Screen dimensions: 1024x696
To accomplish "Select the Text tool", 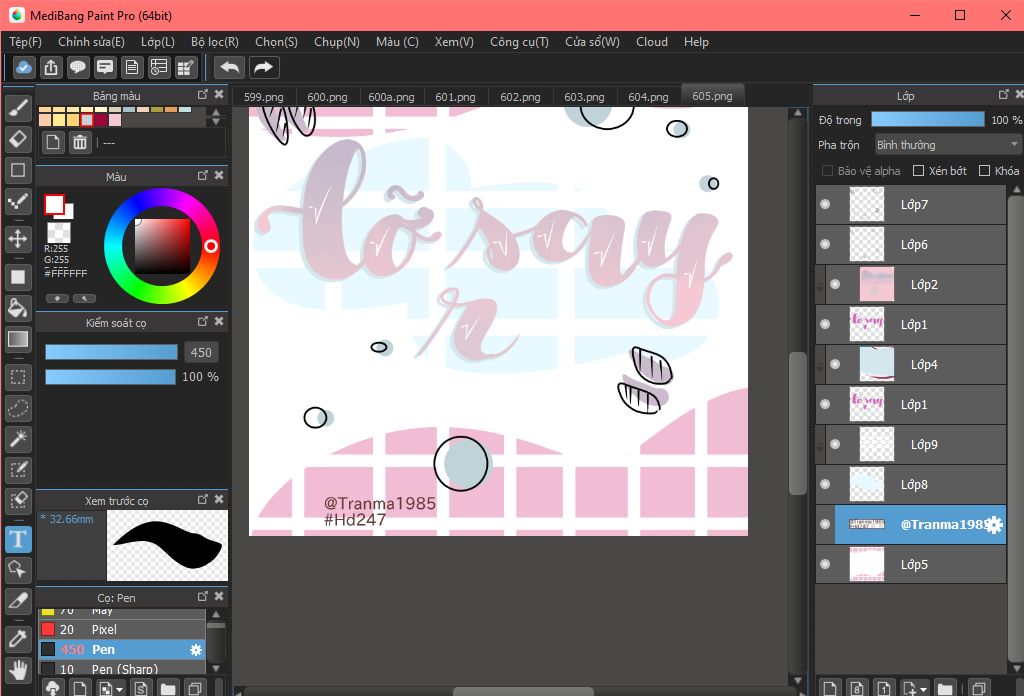I will tap(18, 539).
